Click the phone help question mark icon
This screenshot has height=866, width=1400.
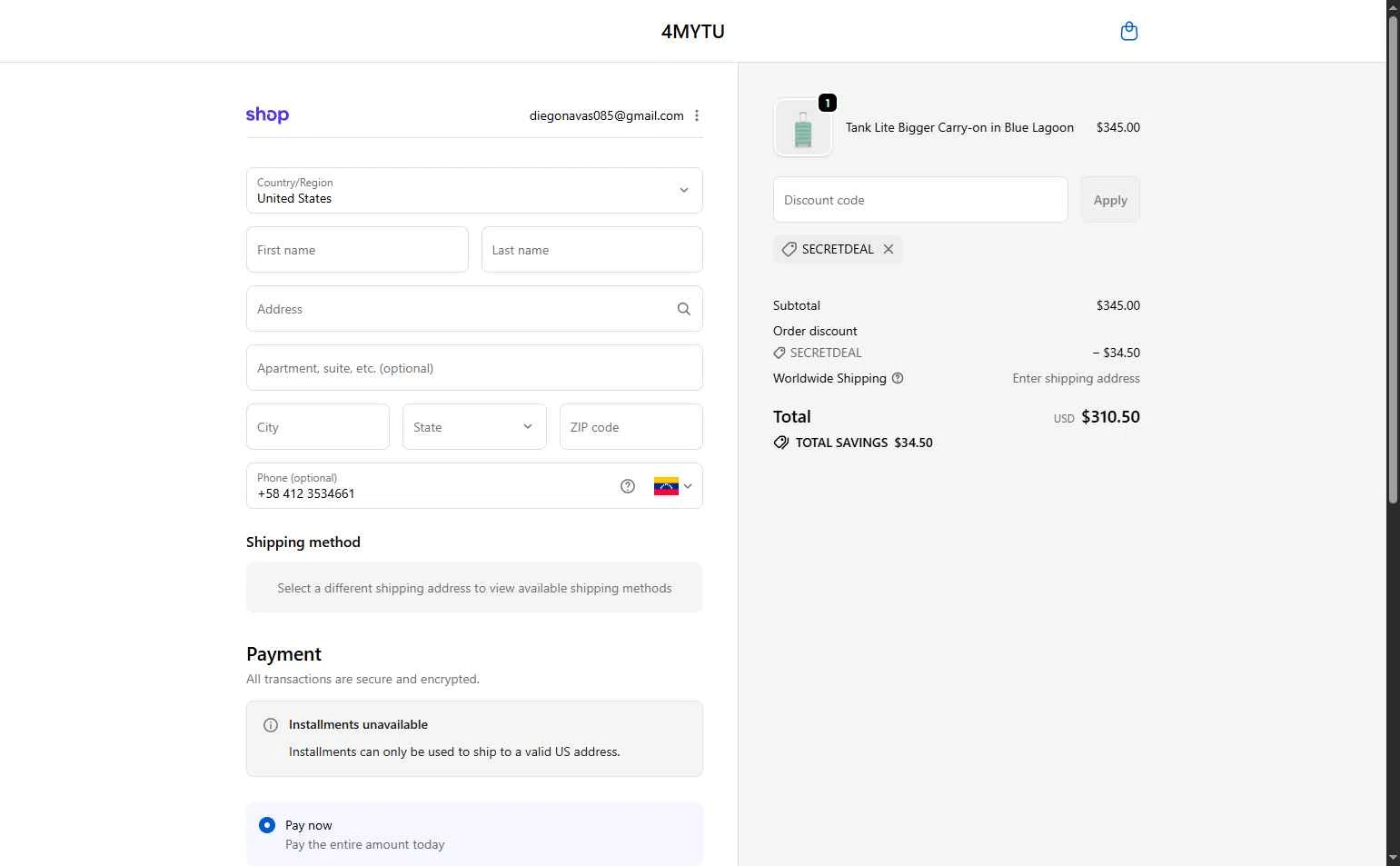coord(628,486)
